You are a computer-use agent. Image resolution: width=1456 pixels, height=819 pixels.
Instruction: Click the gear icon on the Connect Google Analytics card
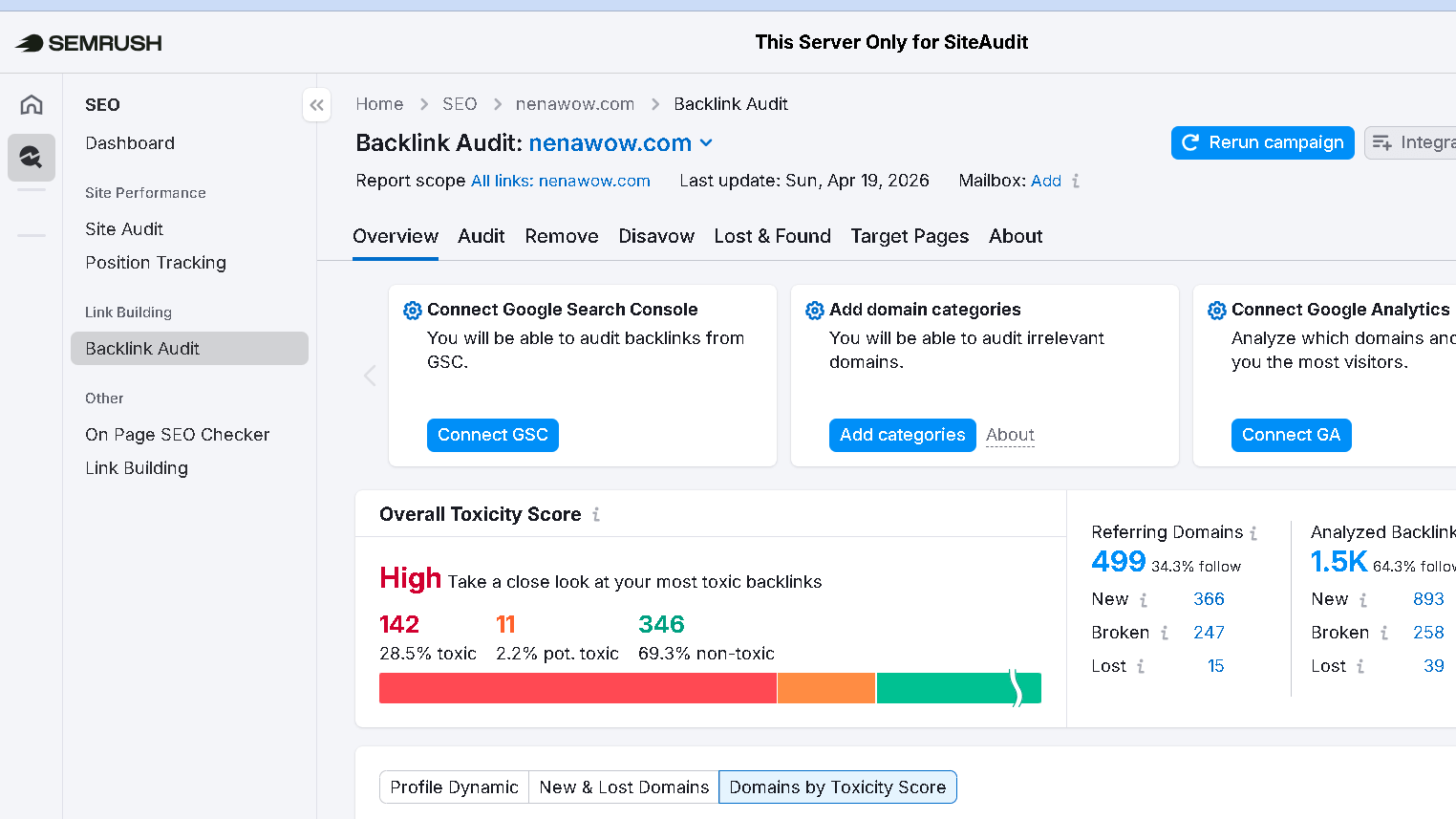pyautogui.click(x=1216, y=310)
